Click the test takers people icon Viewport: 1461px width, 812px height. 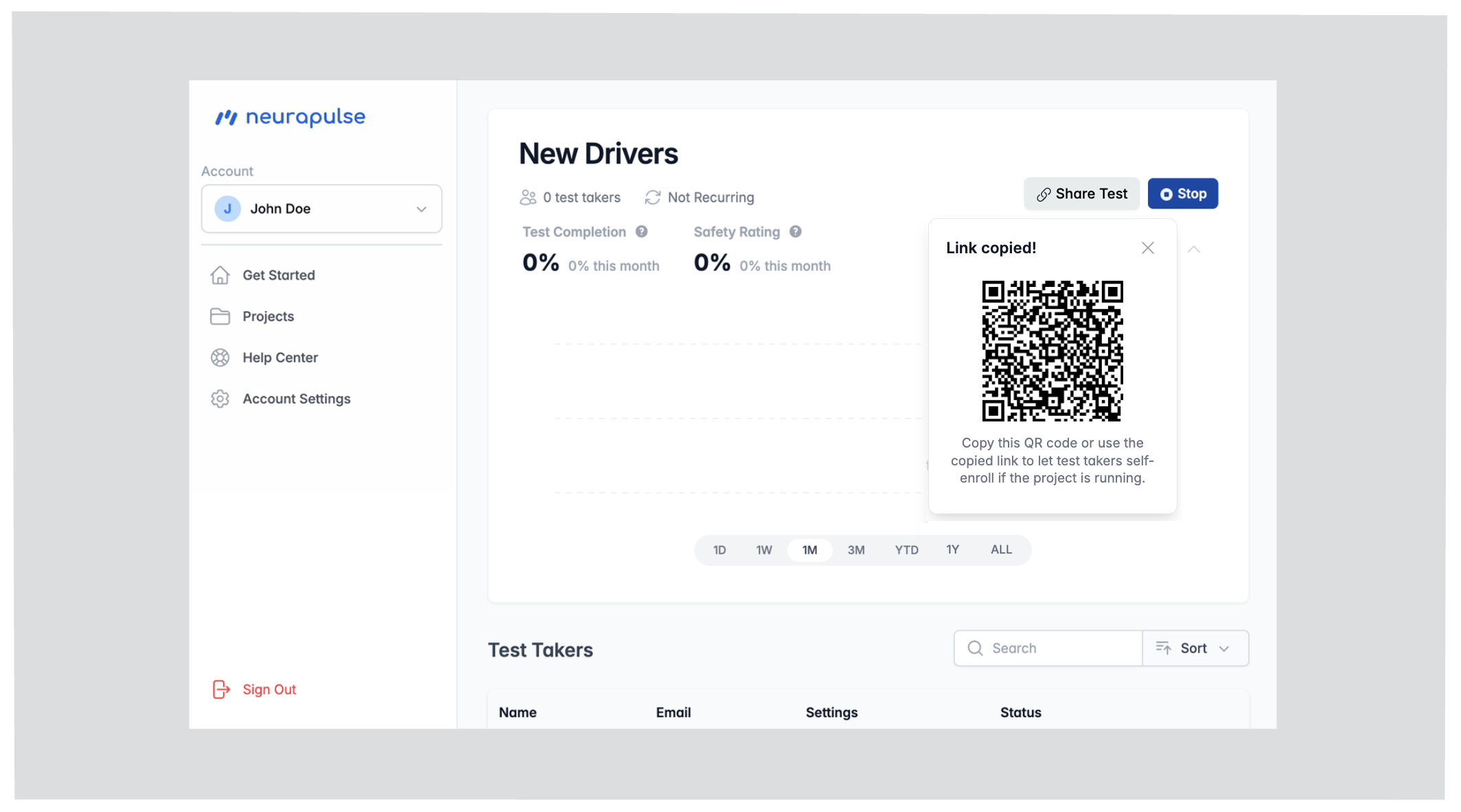[x=528, y=198]
